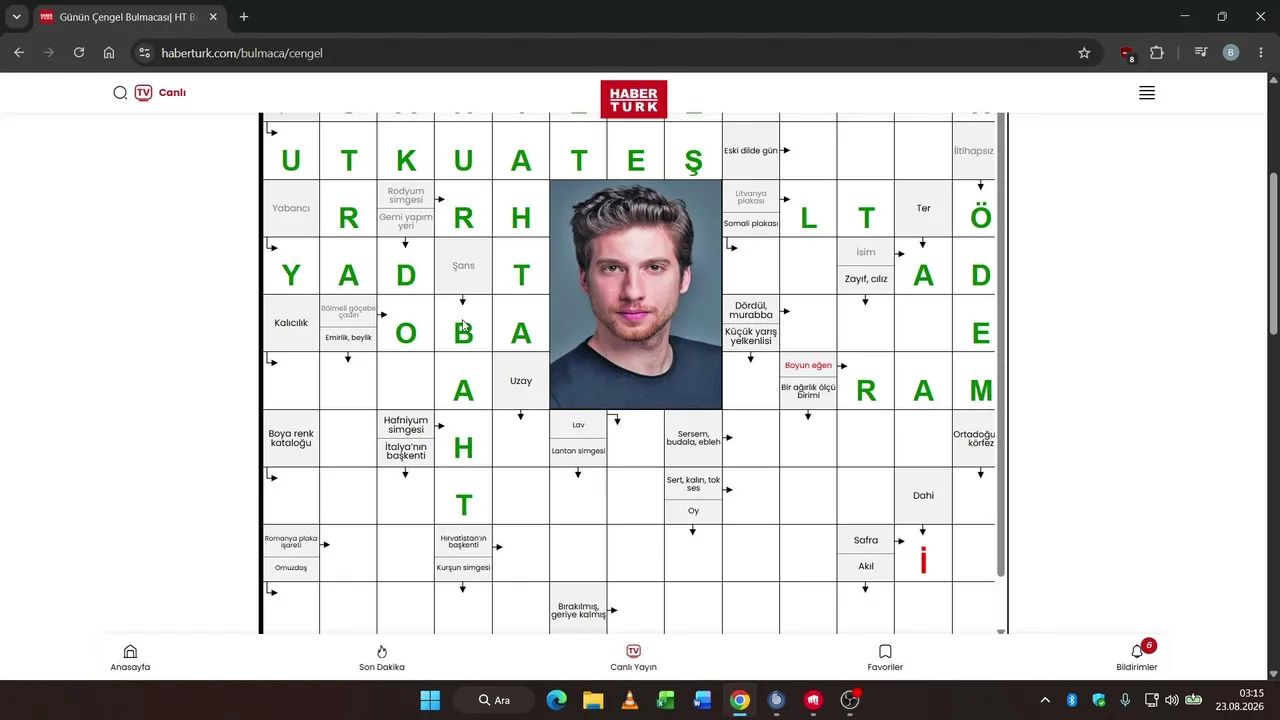The image size is (1280, 720).
Task: Select the 'Kalıcılık' clue cell
Action: 291,323
